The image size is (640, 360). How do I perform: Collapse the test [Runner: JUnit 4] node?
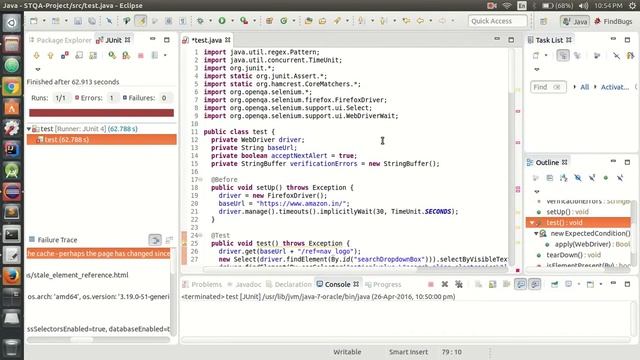pyautogui.click(x=29, y=129)
